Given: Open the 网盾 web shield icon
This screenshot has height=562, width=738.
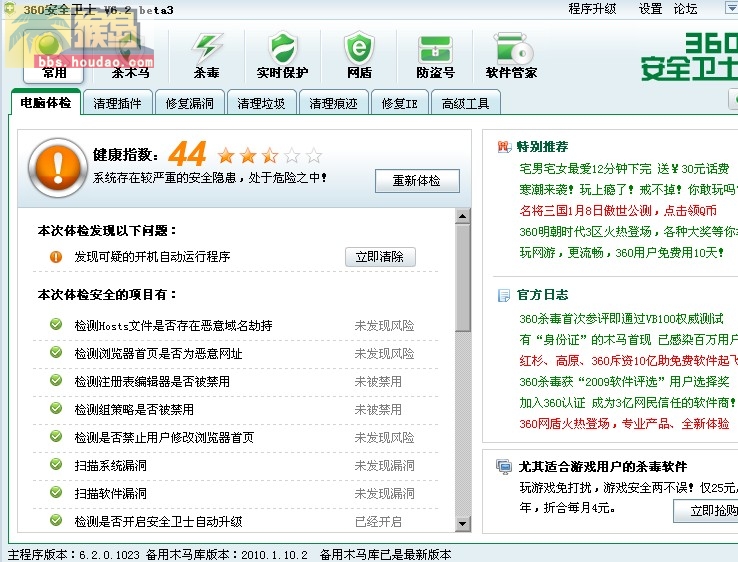Looking at the screenshot, I should tap(359, 56).
